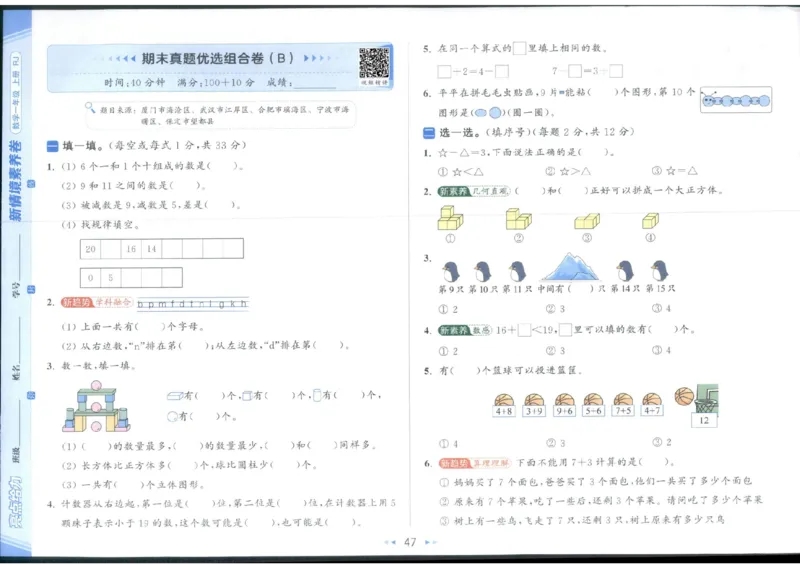Click the single cube figure ④
This screenshot has width=800, height=566.
click(x=650, y=221)
